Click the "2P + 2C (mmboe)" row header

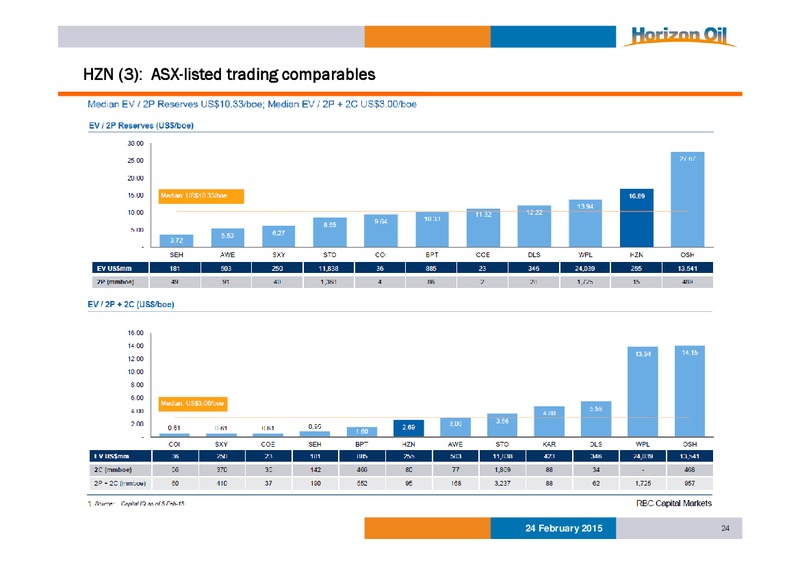pos(120,483)
